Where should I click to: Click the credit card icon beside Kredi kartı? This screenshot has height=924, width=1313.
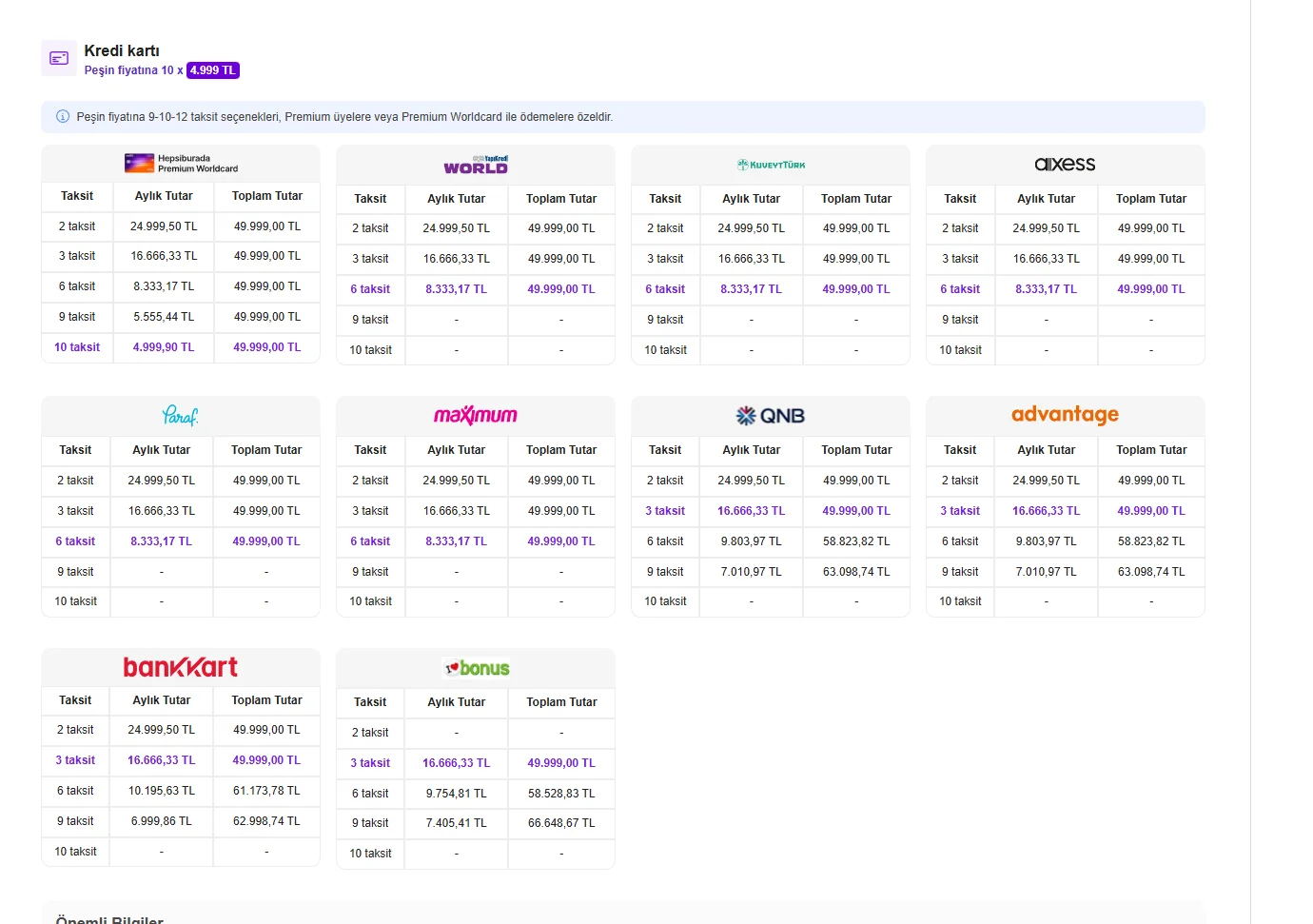pyautogui.click(x=59, y=58)
